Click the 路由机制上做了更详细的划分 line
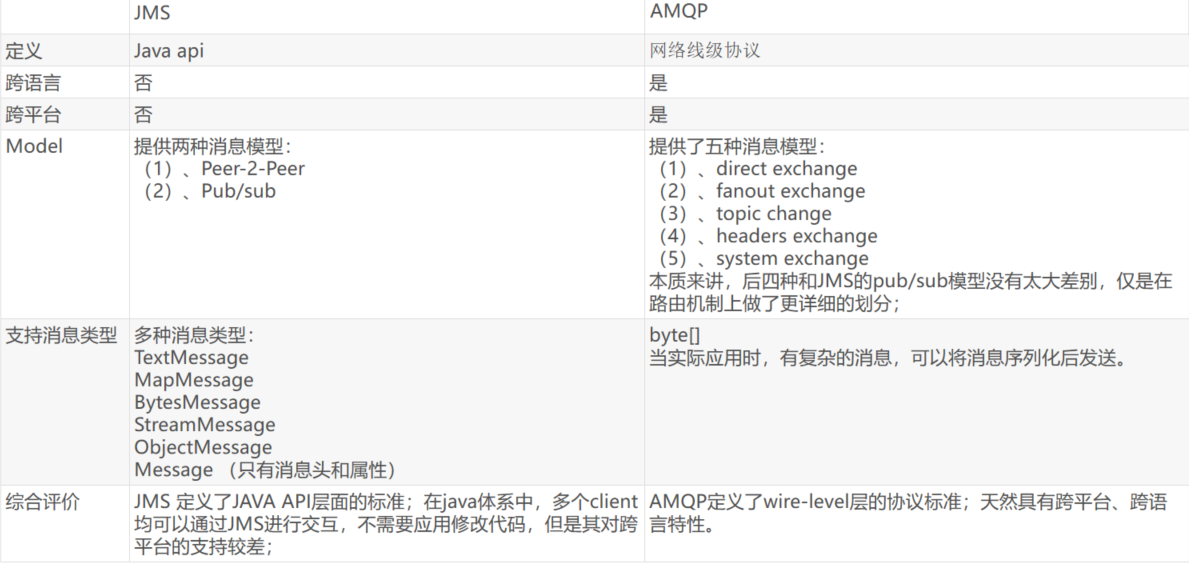 774,303
